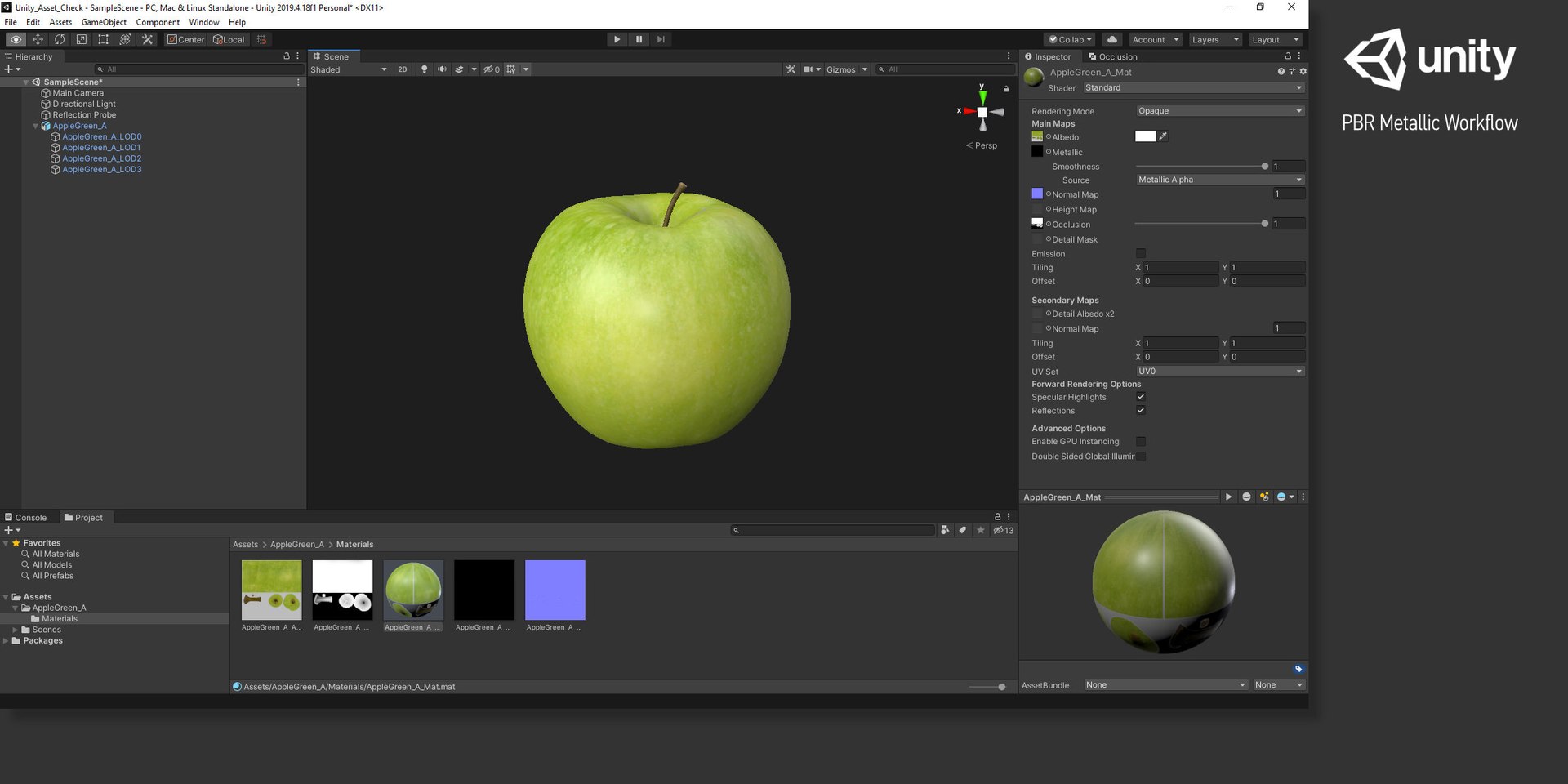Open cloud services icon
1568x784 pixels.
click(x=1111, y=39)
